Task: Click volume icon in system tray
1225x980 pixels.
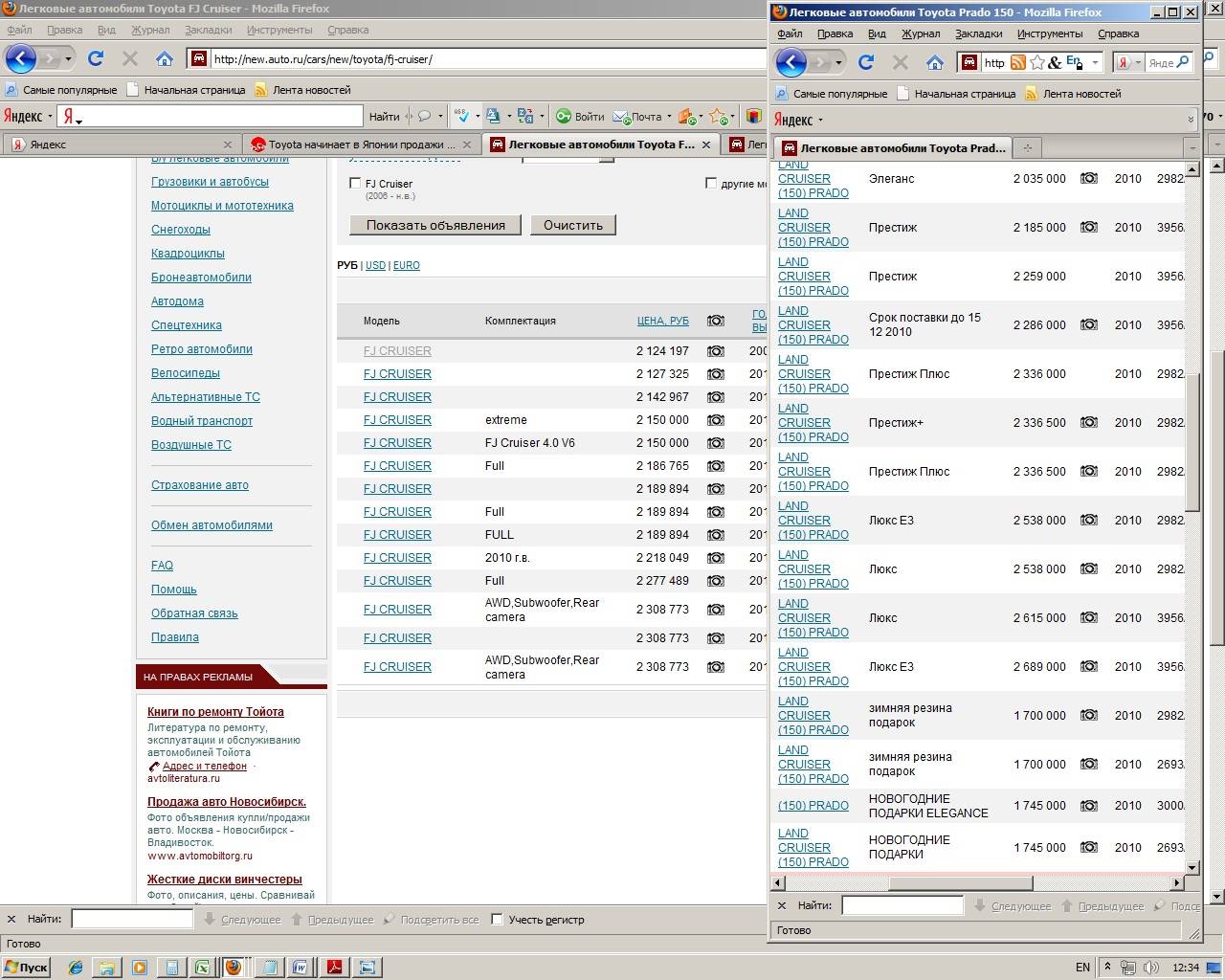Action: coord(1152,968)
